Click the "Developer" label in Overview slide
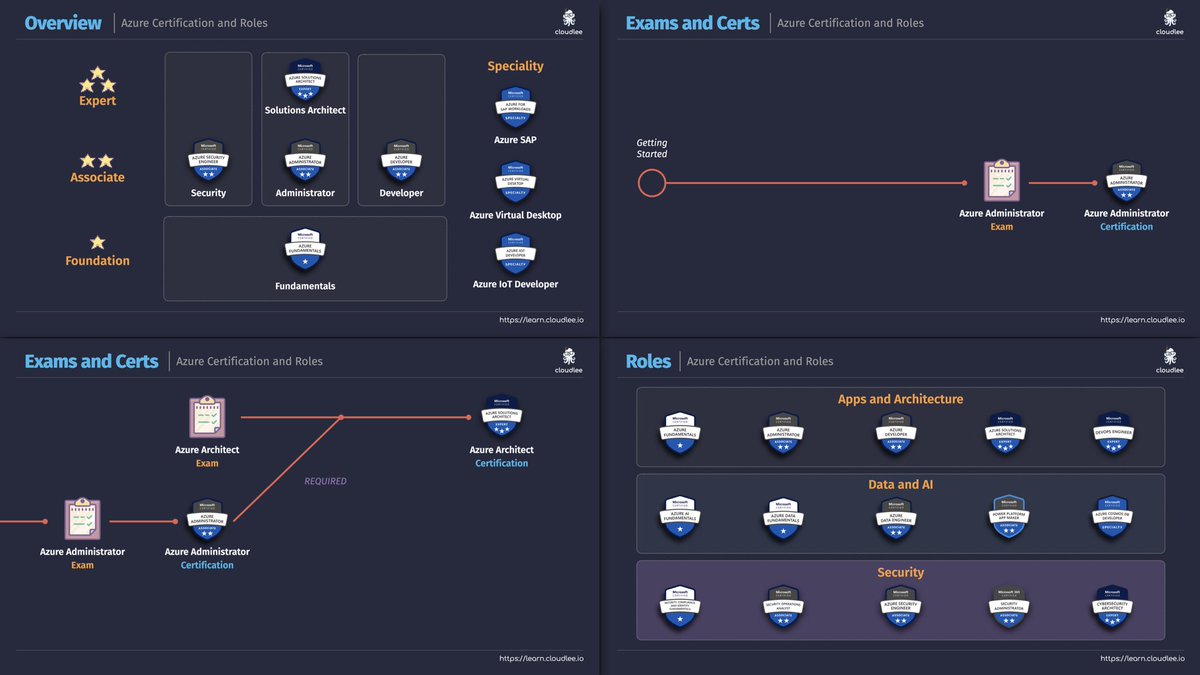Viewport: 1200px width, 675px height. coord(401,193)
